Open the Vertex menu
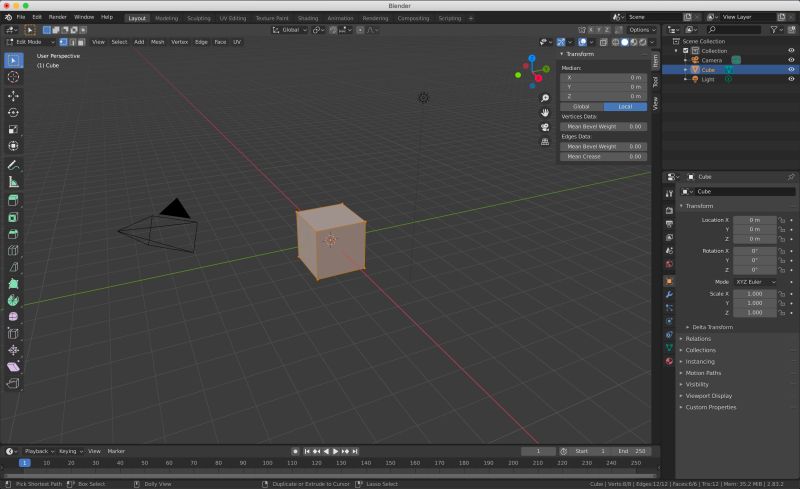 pos(179,42)
